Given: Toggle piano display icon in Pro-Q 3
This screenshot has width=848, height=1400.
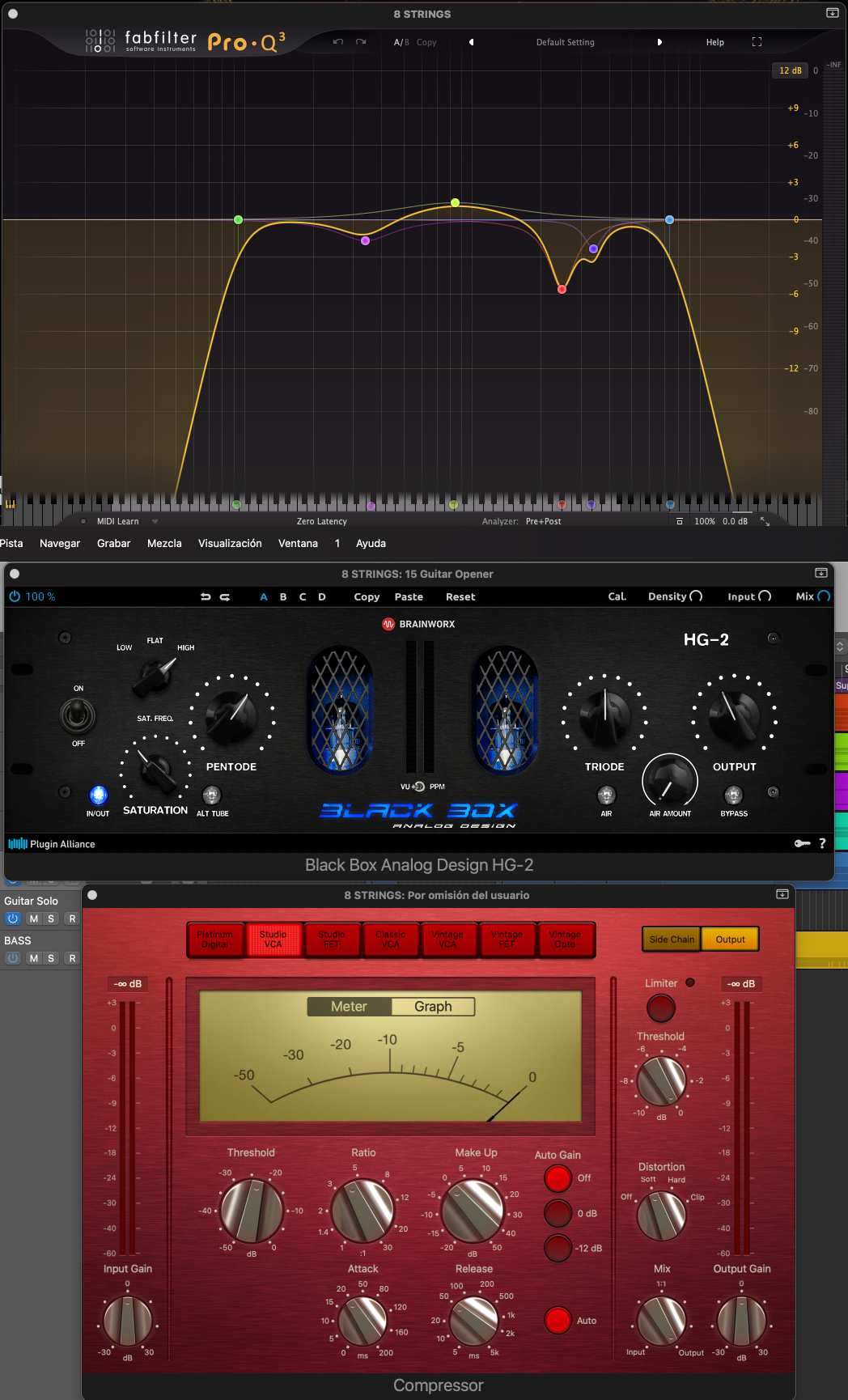Looking at the screenshot, I should [11, 503].
